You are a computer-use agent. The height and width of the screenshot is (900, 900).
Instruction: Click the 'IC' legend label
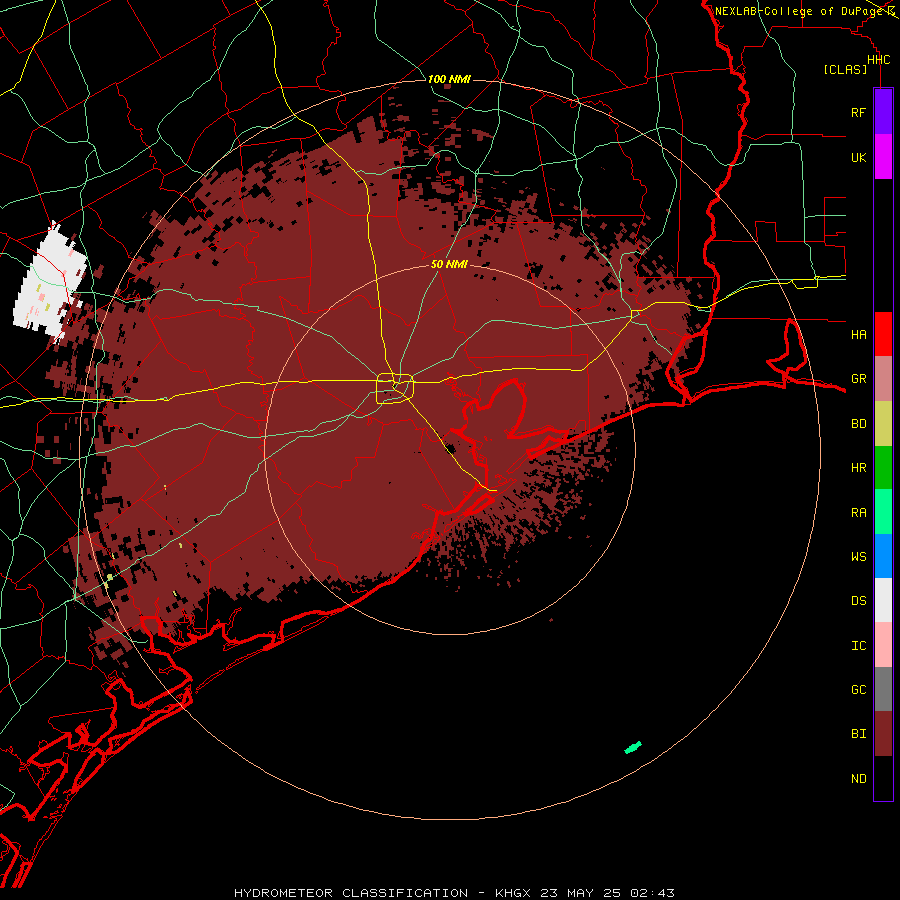(858, 645)
